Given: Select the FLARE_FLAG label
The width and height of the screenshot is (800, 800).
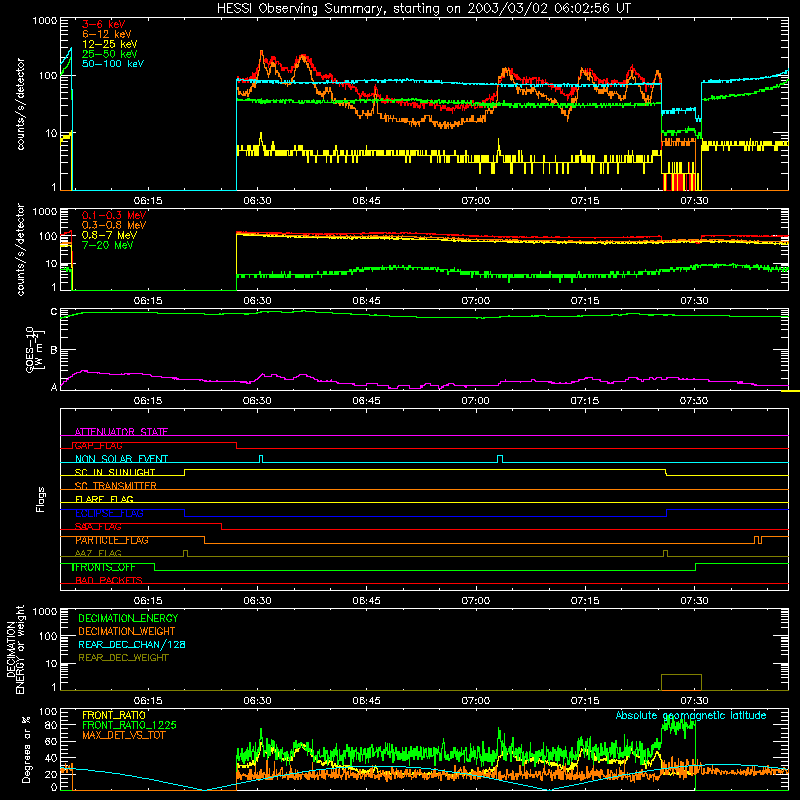Looking at the screenshot, I should [x=104, y=499].
